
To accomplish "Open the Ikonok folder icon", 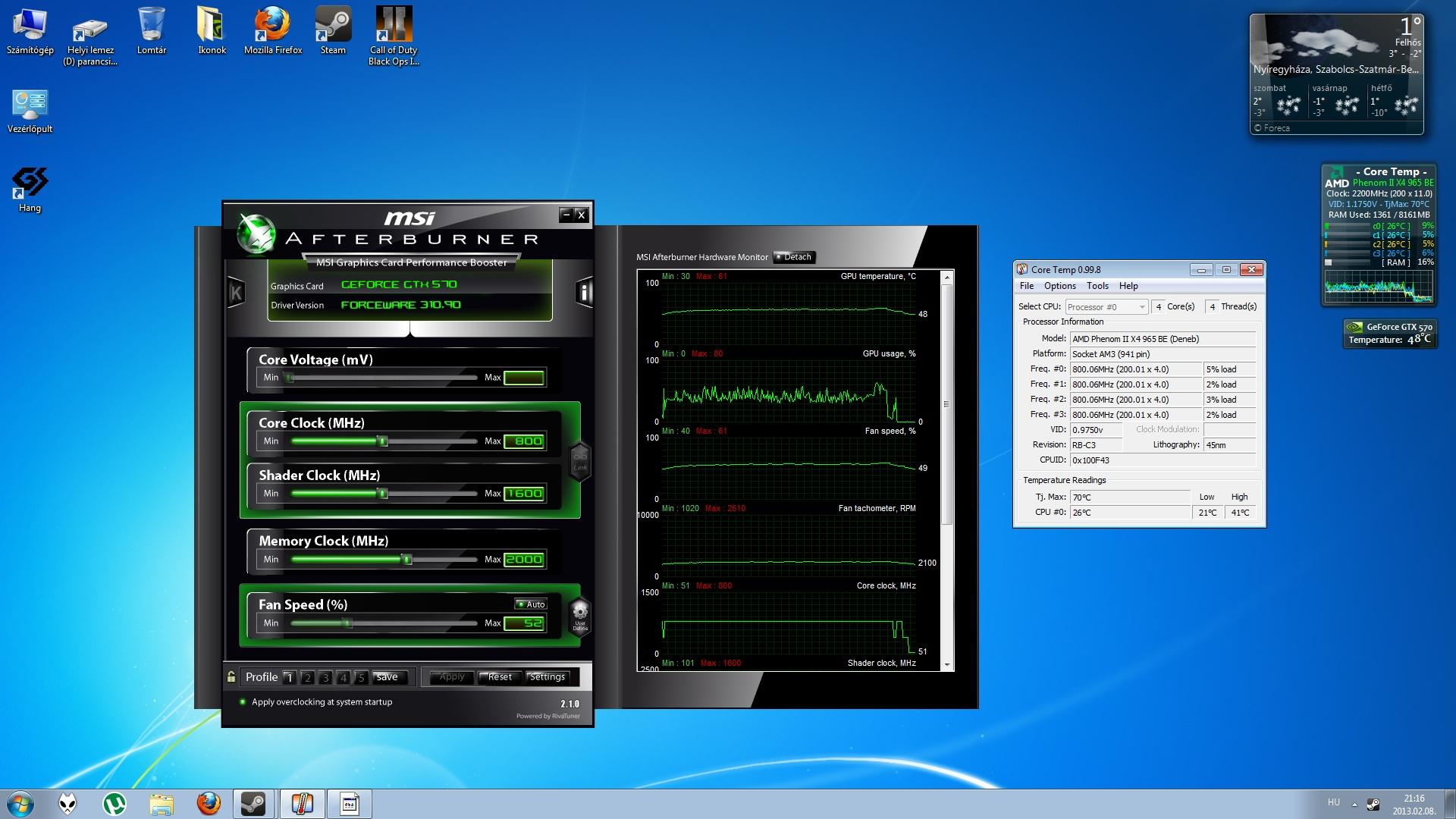I will (212, 32).
